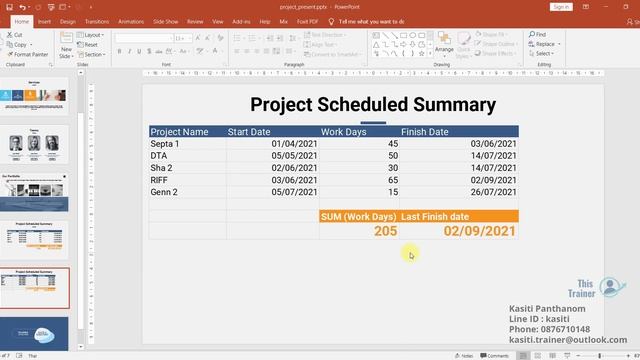The image size is (640, 360).
Task: Toggle Underline formatting button
Action: click(x=139, y=51)
